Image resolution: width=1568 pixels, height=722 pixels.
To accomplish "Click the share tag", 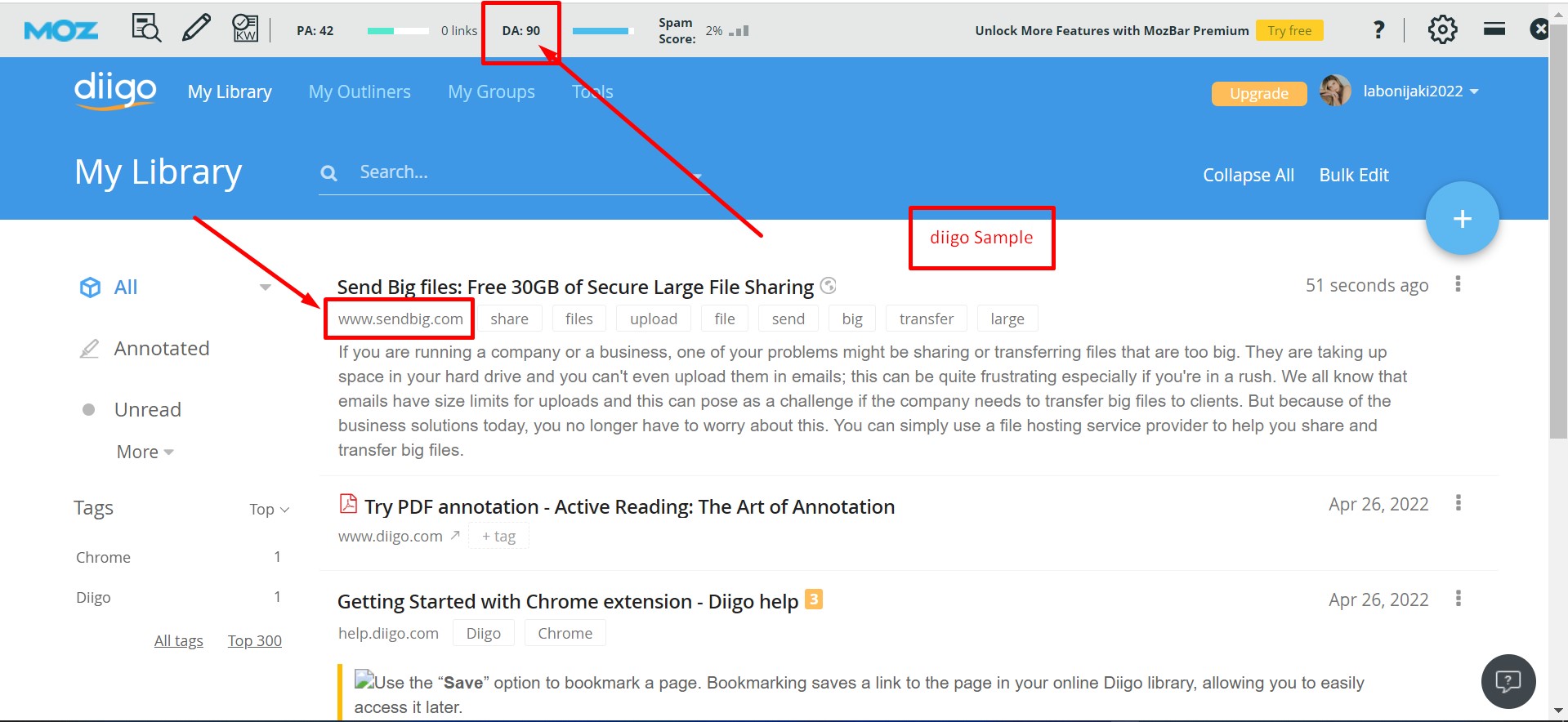I will (x=509, y=319).
